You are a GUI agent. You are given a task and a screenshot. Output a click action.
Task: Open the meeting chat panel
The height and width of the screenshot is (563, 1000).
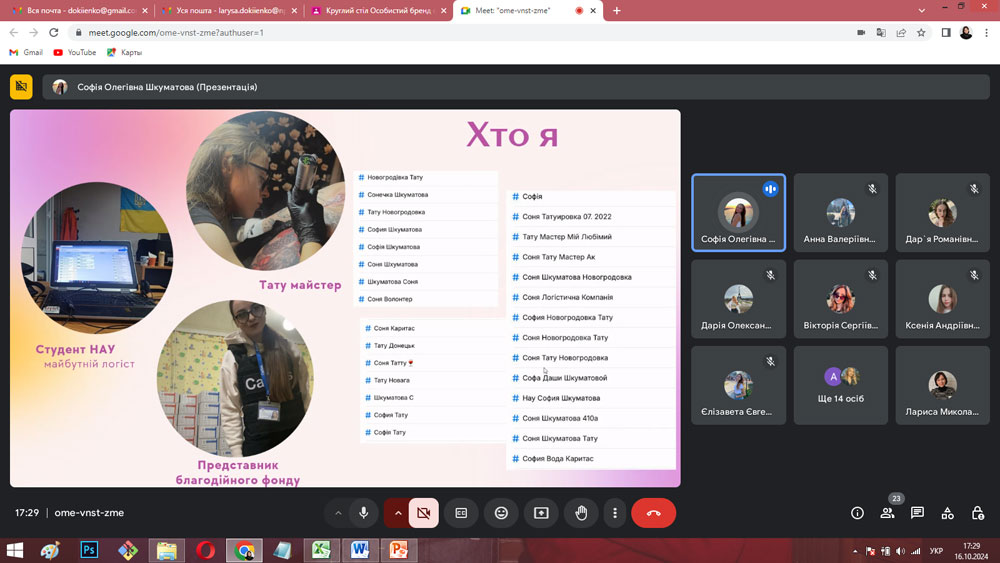pos(917,513)
